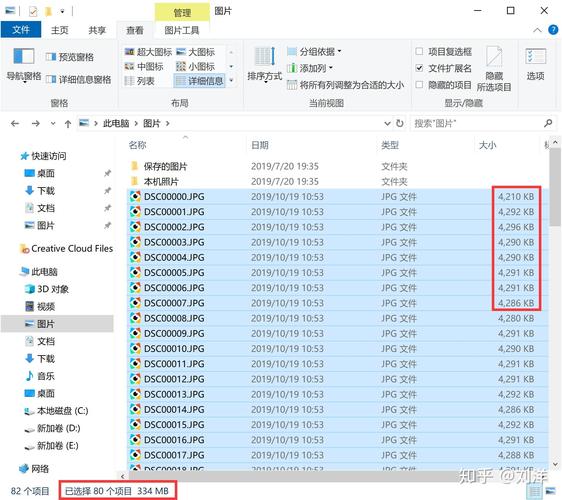Refresh the current folder
Screen dimensions: 562x500
click(x=399, y=124)
